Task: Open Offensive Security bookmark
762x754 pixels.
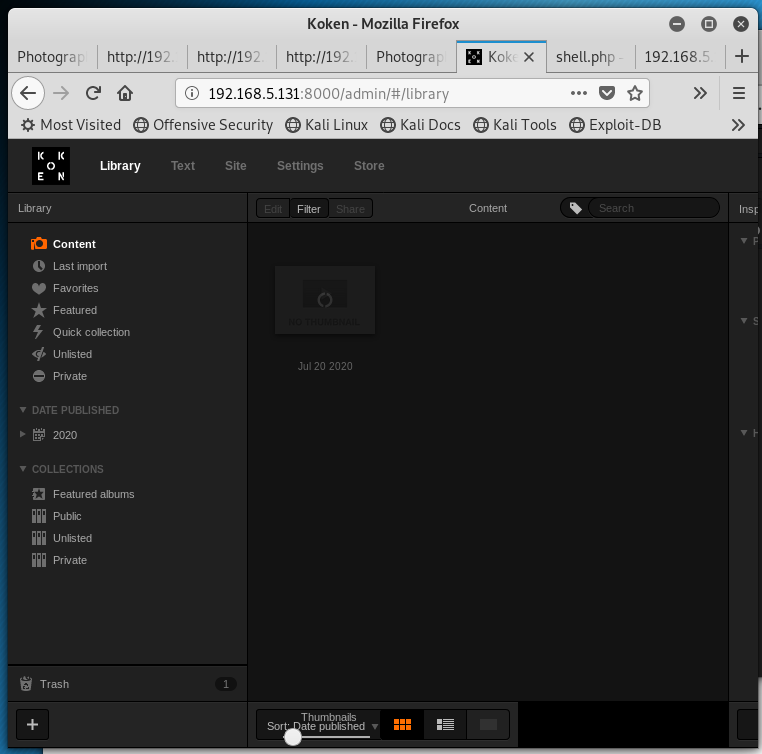Action: [x=203, y=125]
